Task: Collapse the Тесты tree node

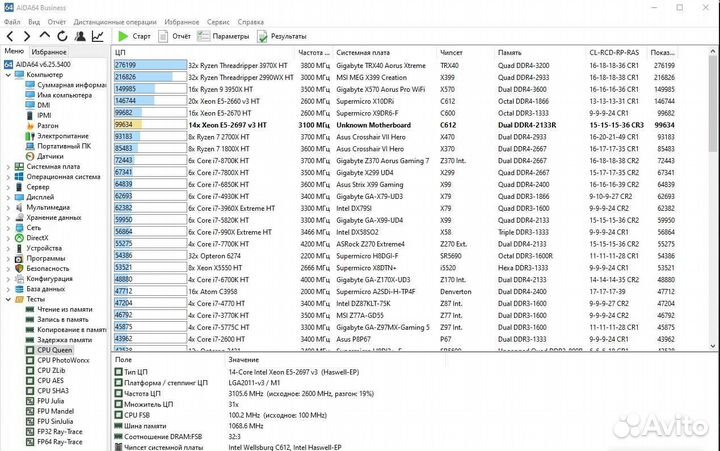Action: 9,298
